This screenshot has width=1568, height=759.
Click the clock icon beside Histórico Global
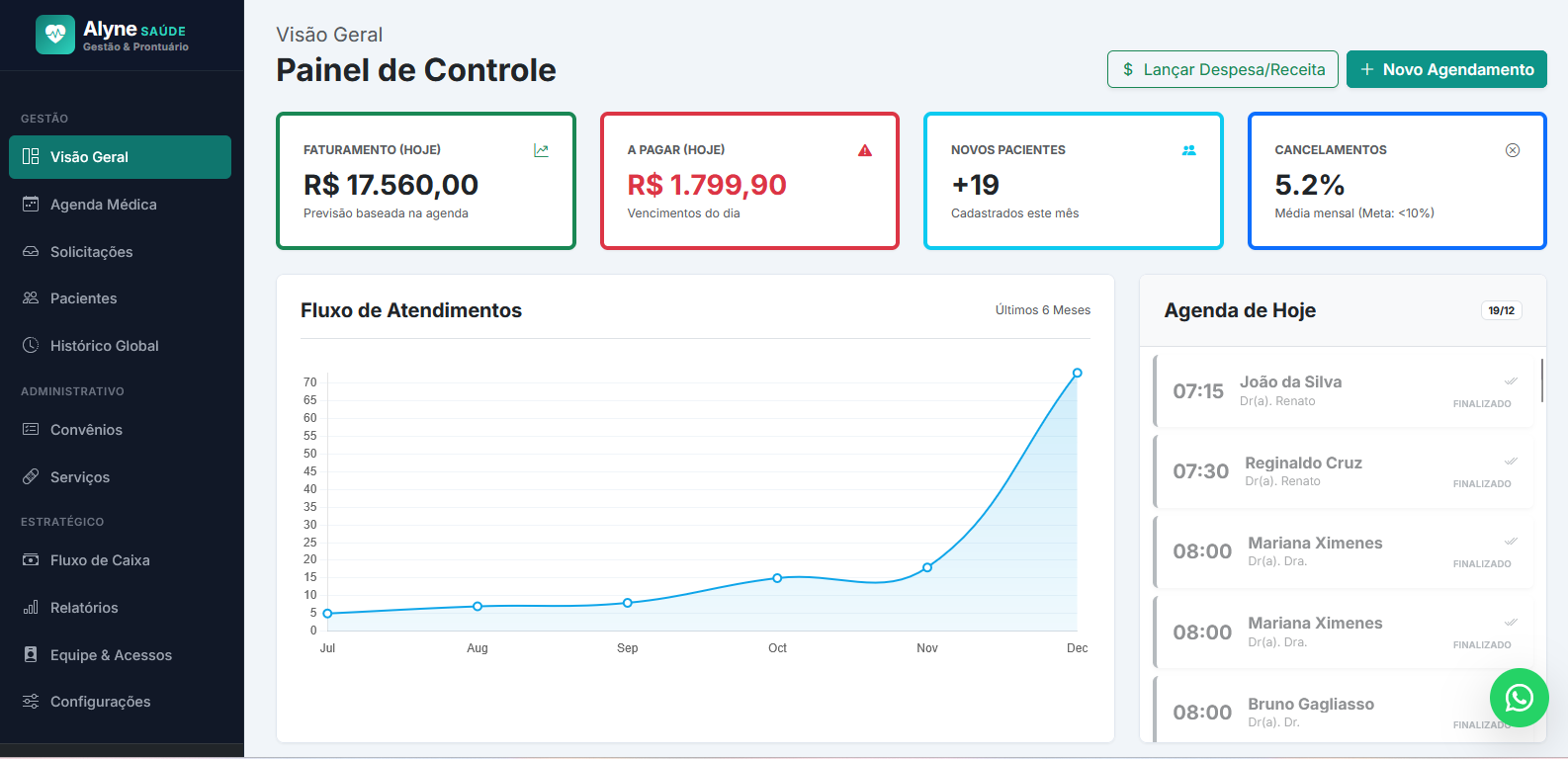click(31, 346)
